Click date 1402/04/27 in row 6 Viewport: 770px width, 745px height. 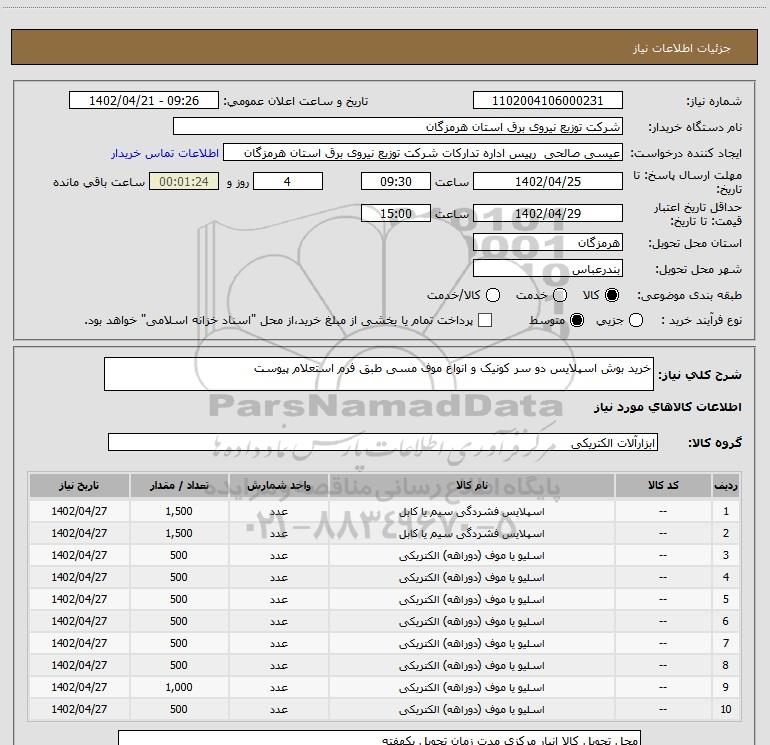tap(79, 621)
